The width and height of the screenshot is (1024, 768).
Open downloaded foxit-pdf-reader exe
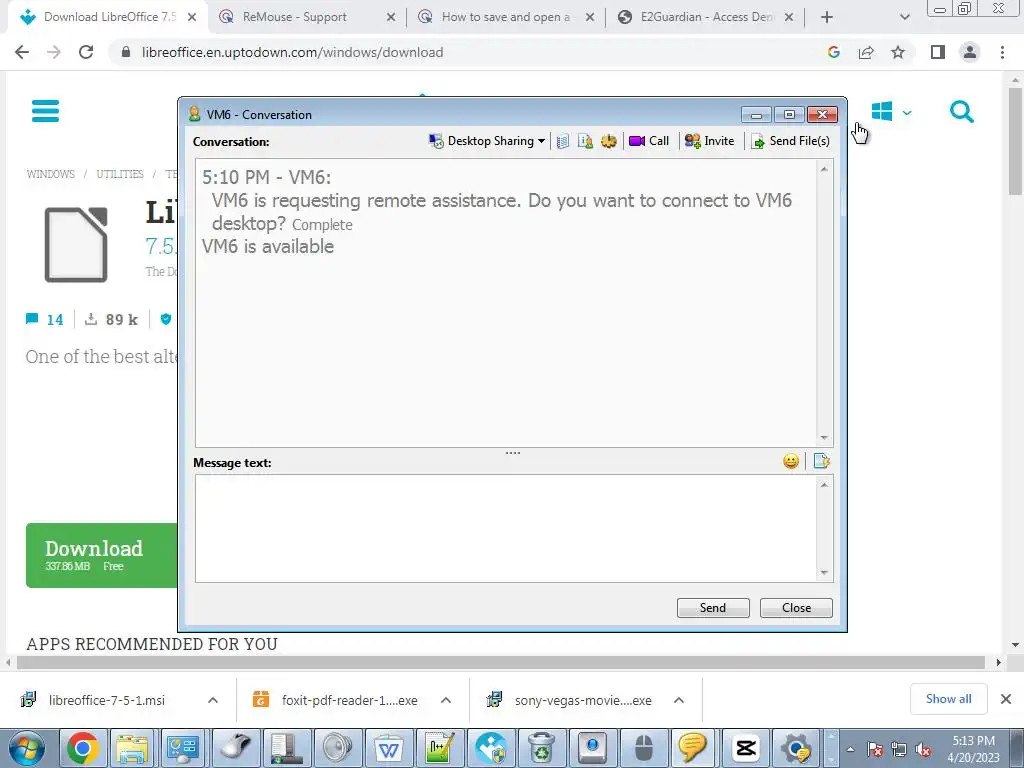(x=349, y=700)
